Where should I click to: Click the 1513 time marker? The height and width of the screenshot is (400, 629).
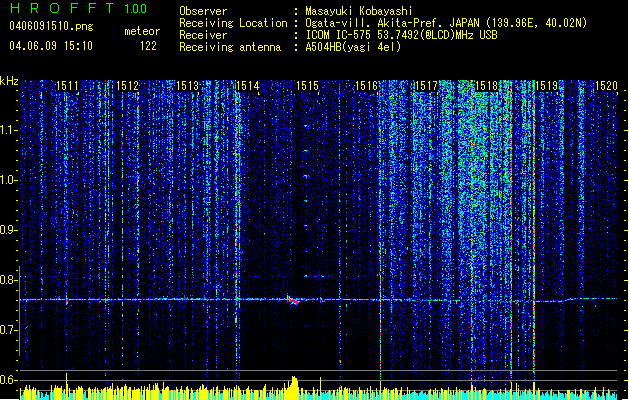point(187,85)
